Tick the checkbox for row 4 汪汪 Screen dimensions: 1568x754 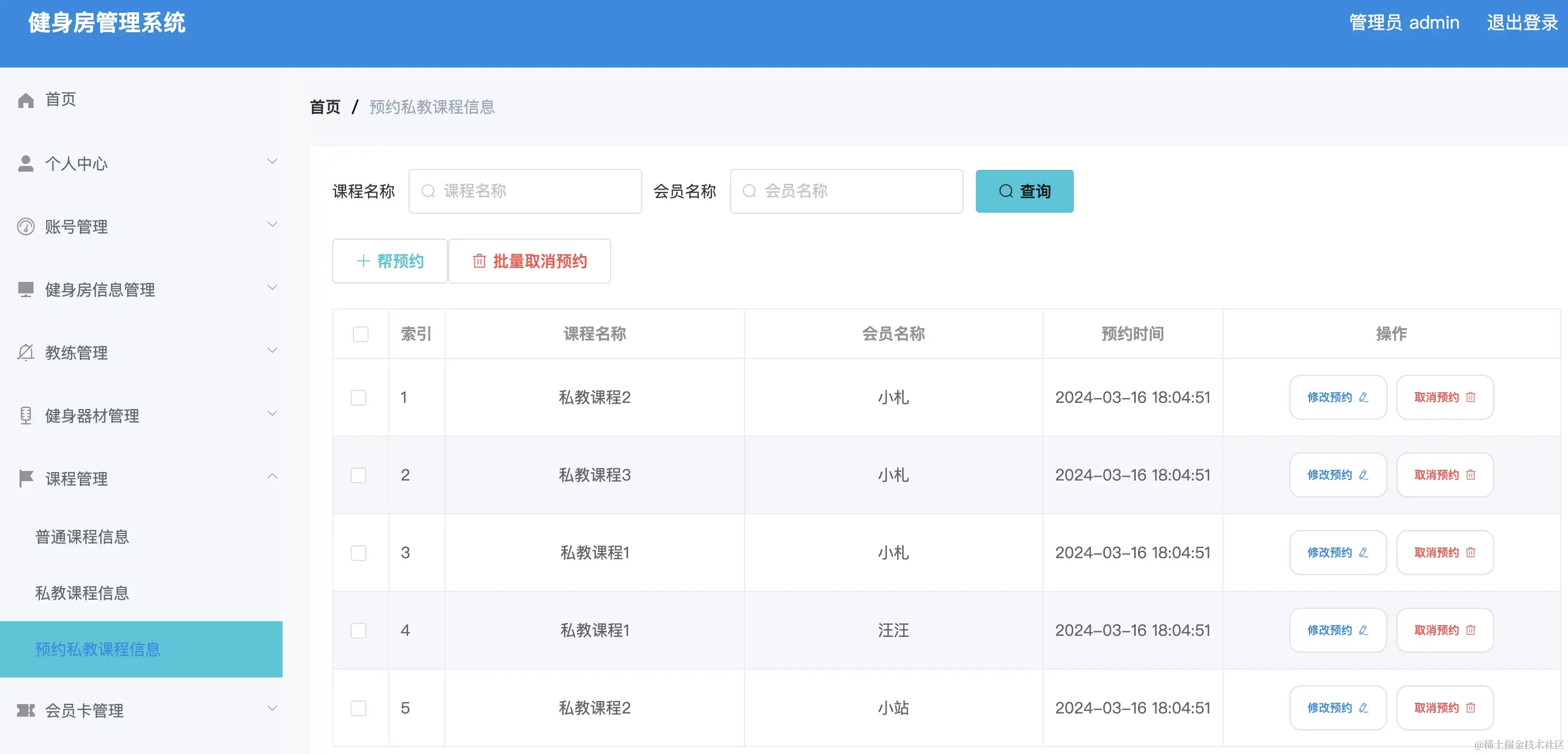click(x=359, y=630)
